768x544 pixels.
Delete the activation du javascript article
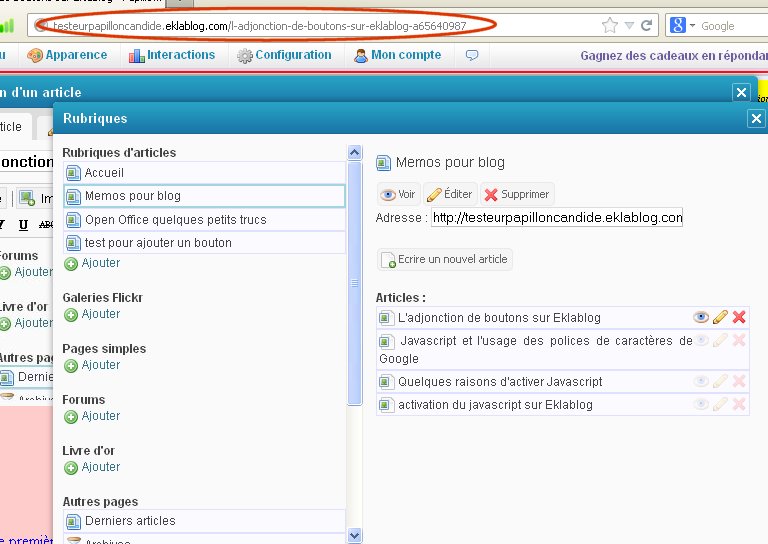[x=739, y=404]
